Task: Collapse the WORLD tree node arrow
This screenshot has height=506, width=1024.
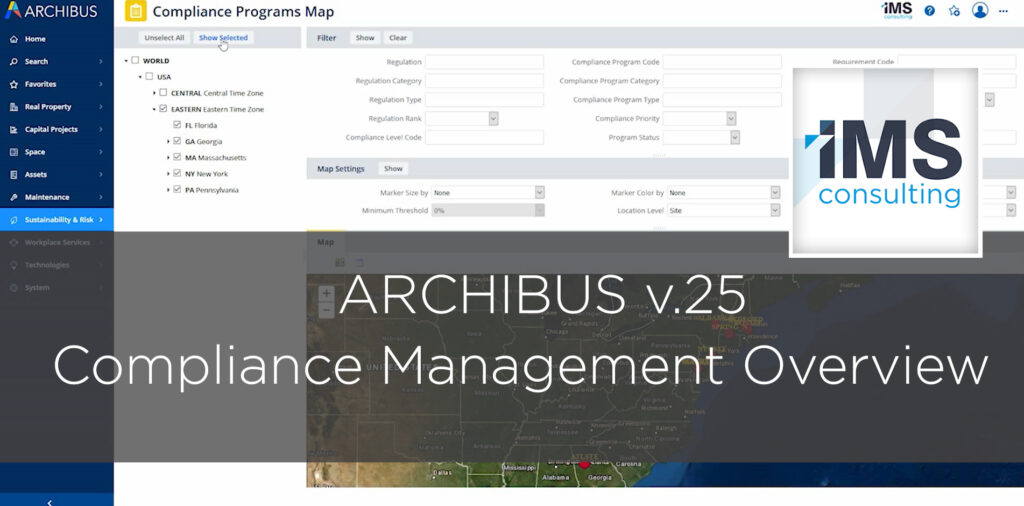Action: 126,61
